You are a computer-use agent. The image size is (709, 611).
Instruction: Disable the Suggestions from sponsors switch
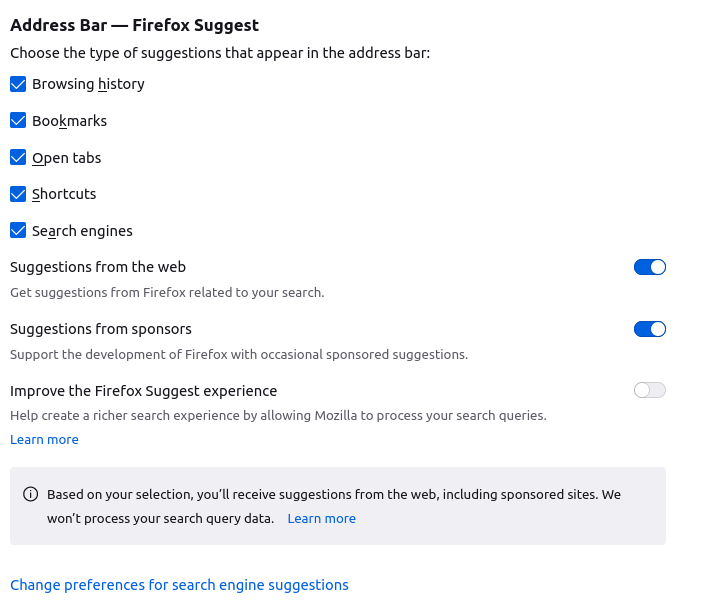click(649, 329)
